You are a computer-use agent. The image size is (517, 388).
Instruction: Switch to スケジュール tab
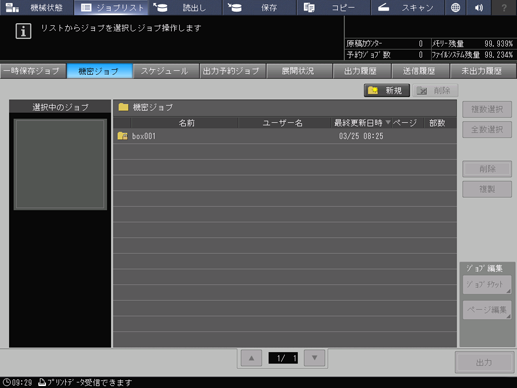point(166,71)
